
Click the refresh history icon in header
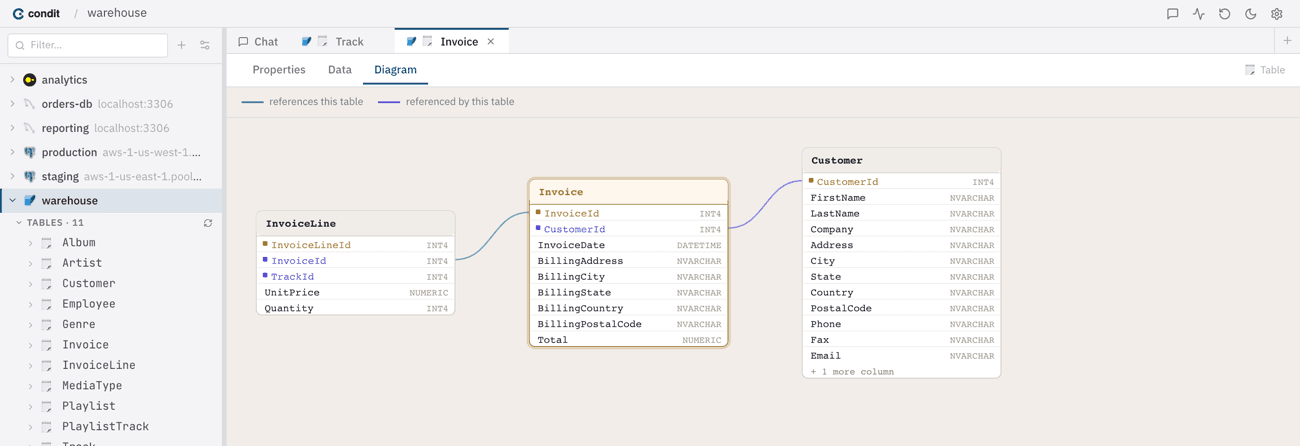click(1224, 14)
